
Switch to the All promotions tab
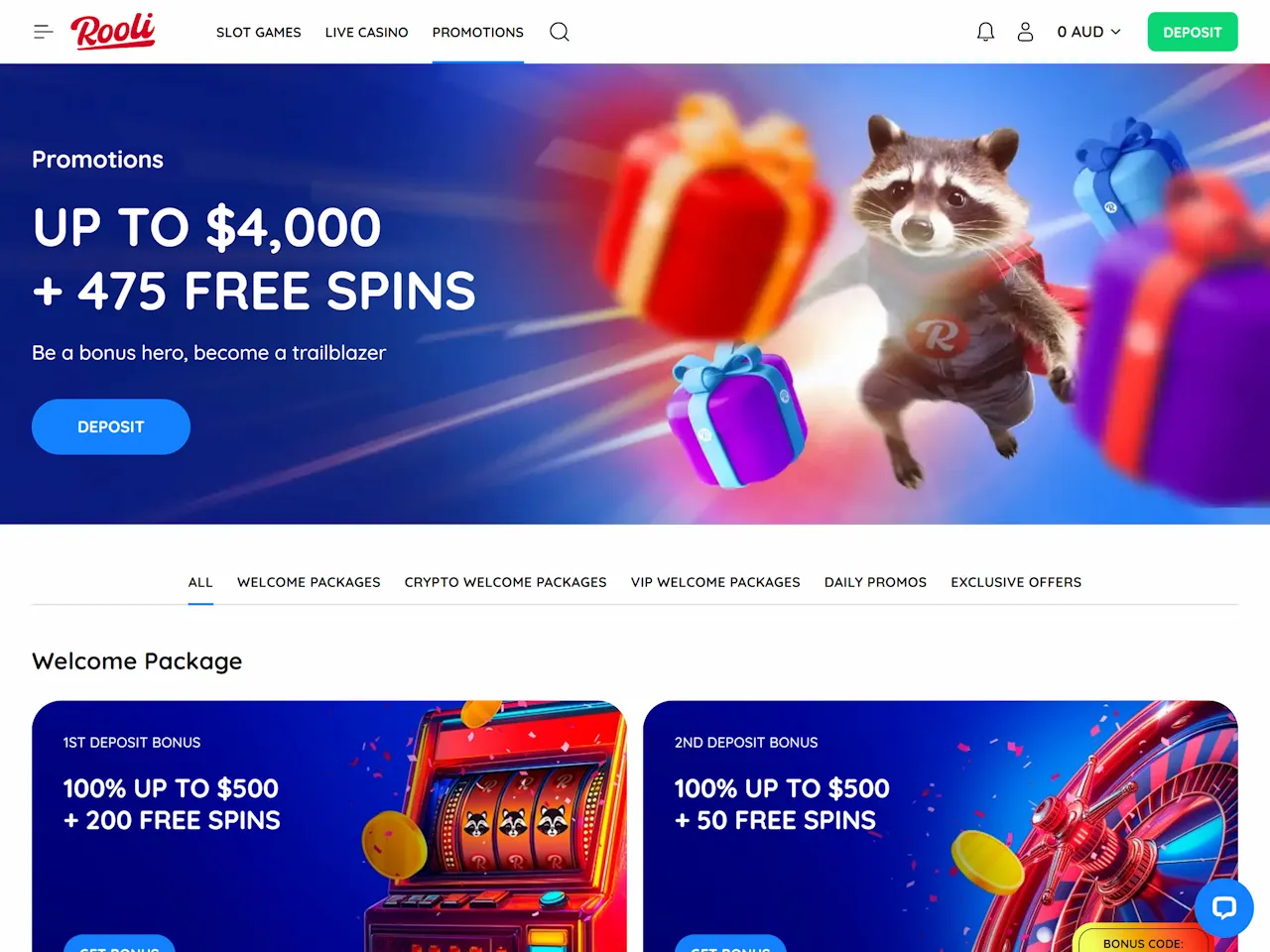tap(200, 582)
